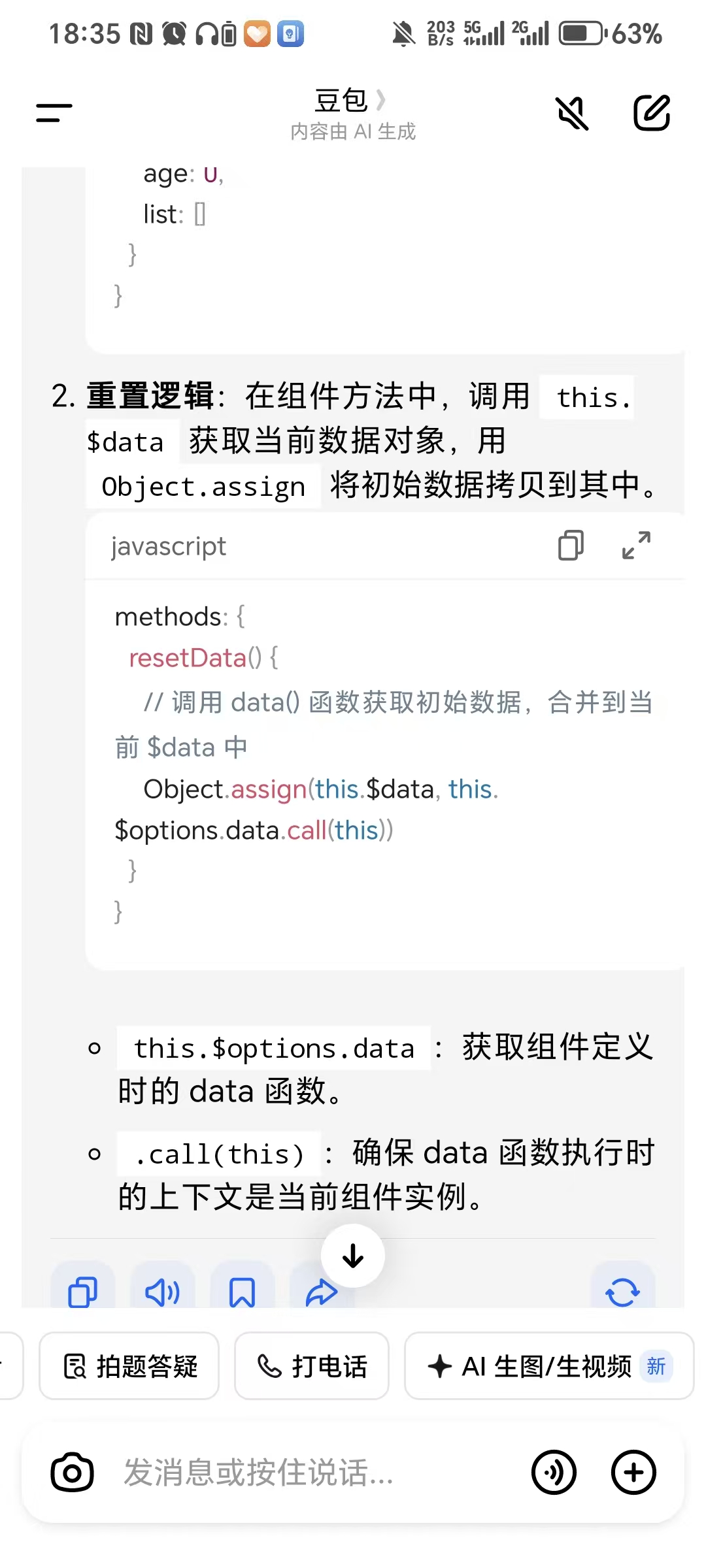706x1568 pixels.
Task: Read the response aloud with speaker icon
Action: tap(162, 1292)
